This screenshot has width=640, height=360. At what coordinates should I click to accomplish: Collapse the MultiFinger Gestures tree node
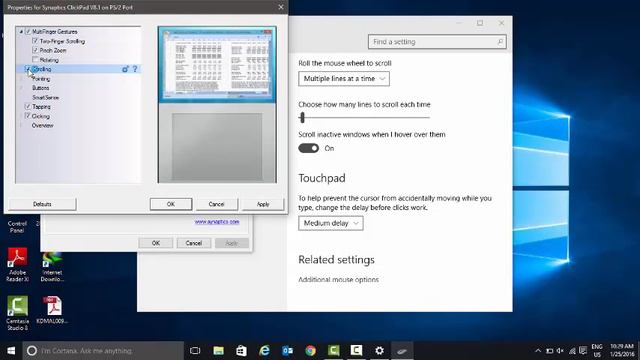click(x=21, y=31)
